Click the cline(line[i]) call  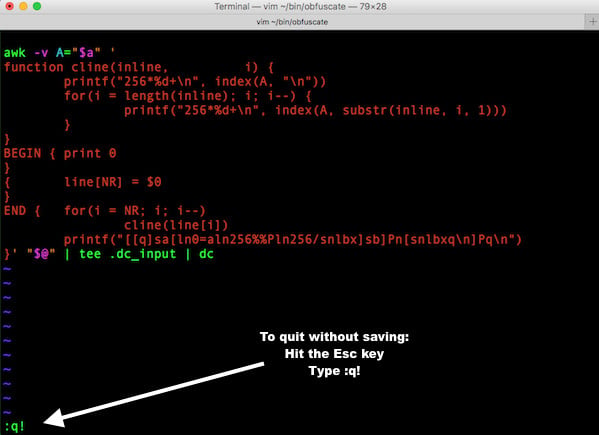pyautogui.click(x=176, y=225)
